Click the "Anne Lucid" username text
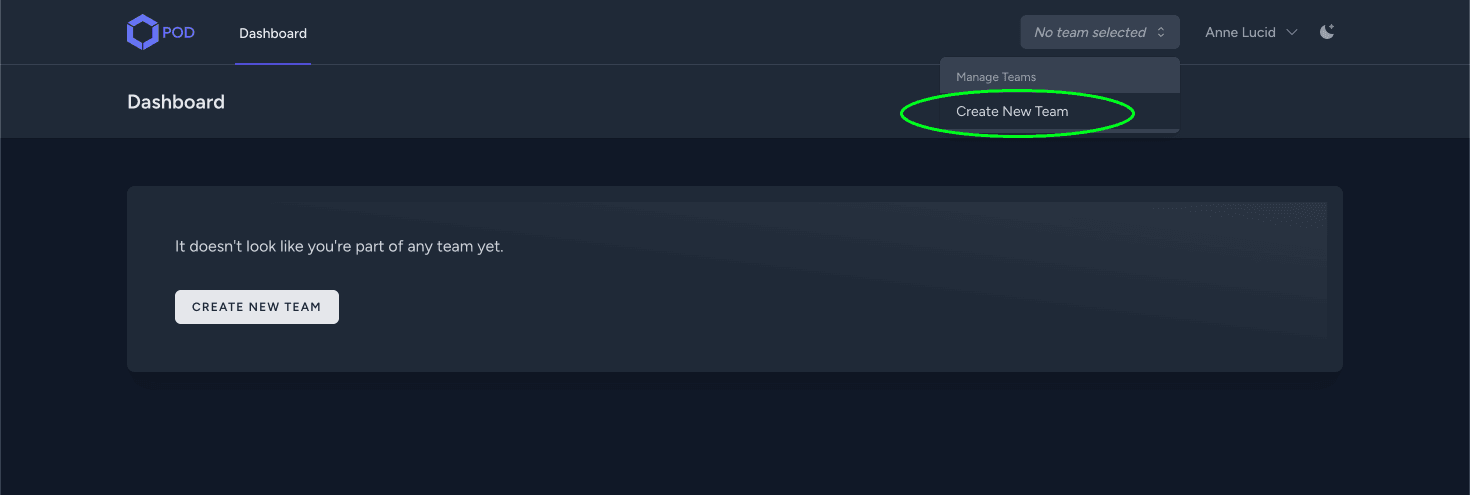The width and height of the screenshot is (1470, 495). click(x=1240, y=32)
